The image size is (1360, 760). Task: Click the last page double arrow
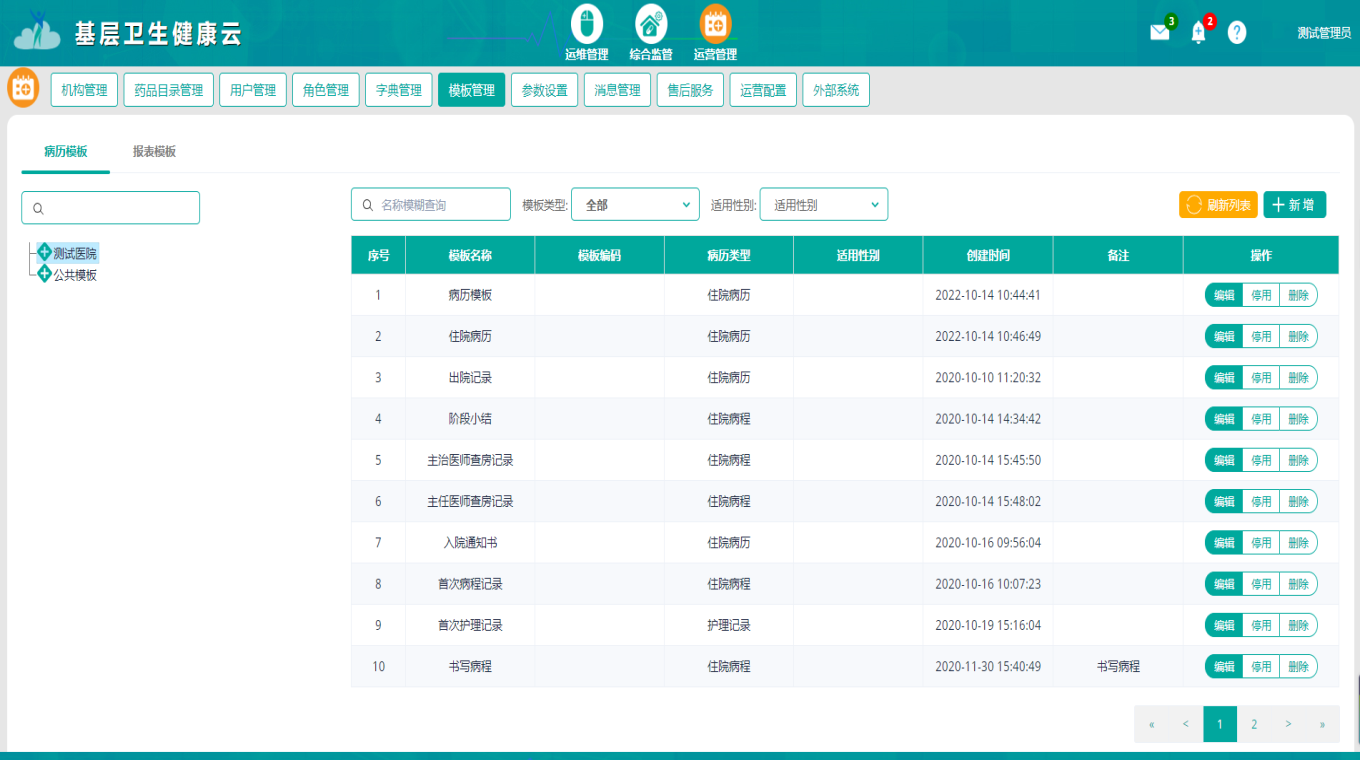pyautogui.click(x=1322, y=724)
